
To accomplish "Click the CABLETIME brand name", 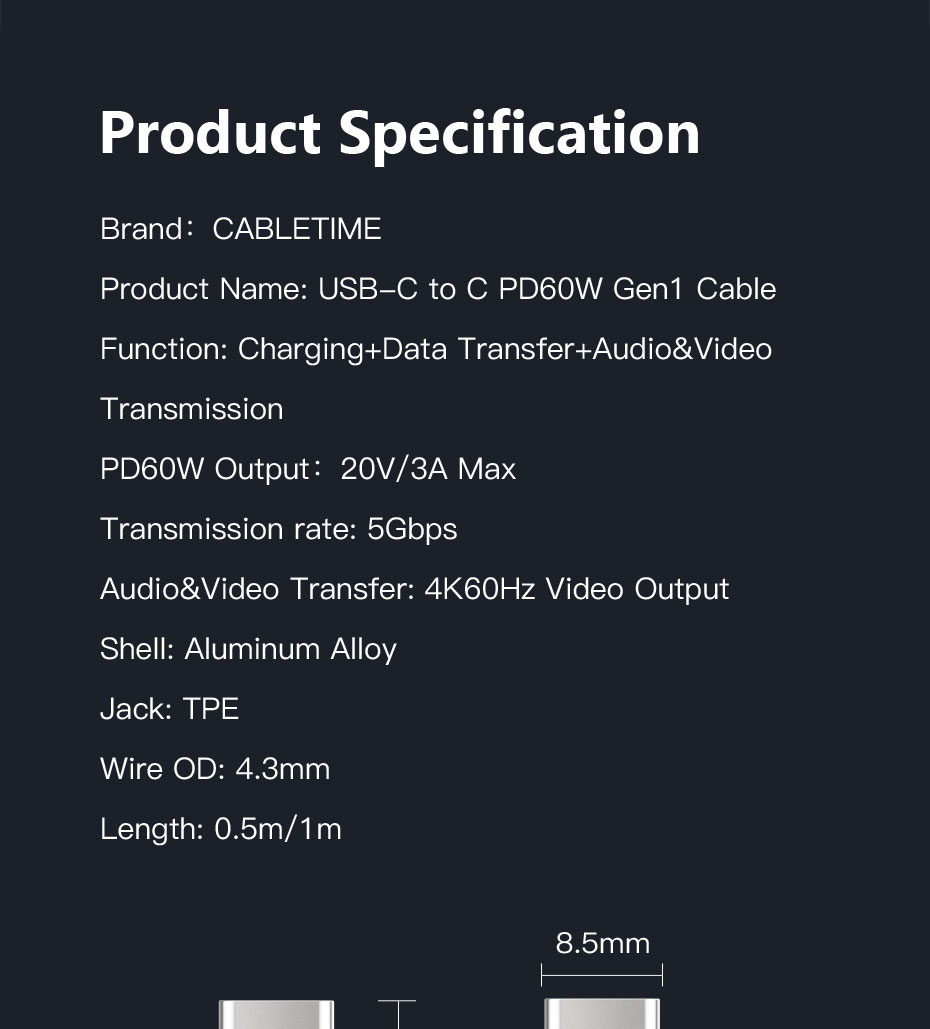I will [x=297, y=229].
